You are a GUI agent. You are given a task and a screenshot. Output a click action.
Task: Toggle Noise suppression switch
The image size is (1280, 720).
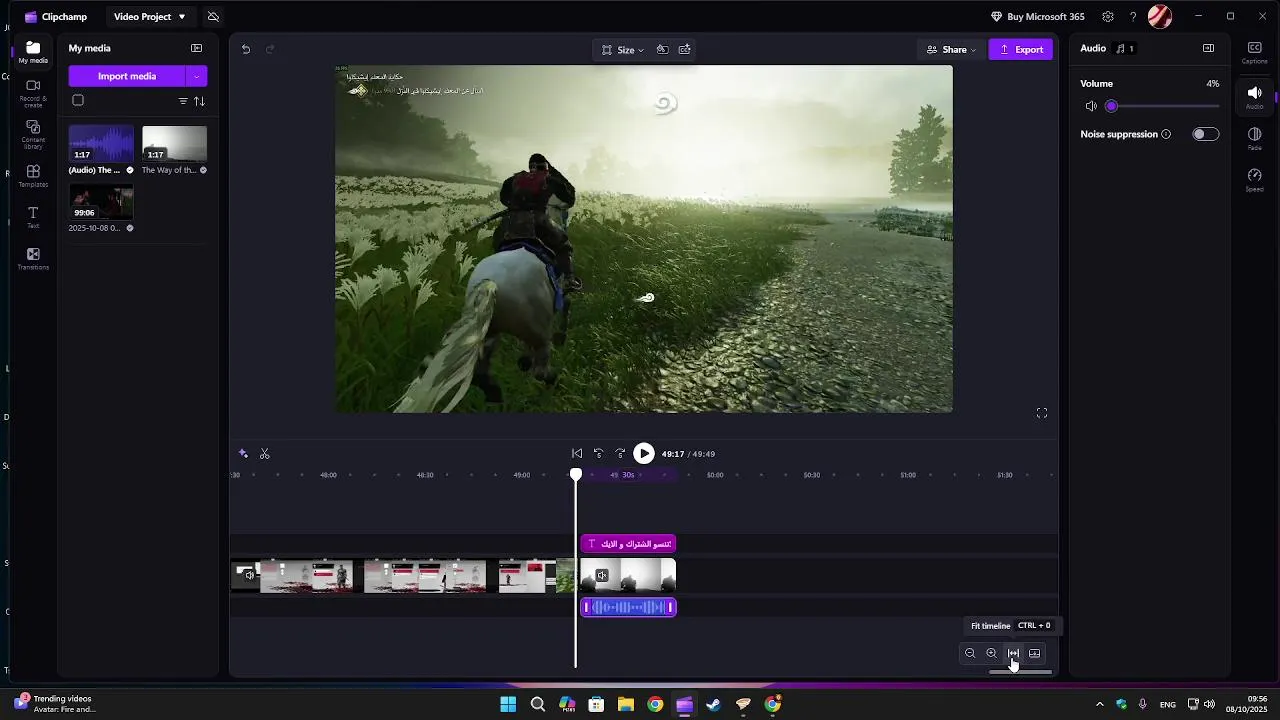click(x=1206, y=134)
